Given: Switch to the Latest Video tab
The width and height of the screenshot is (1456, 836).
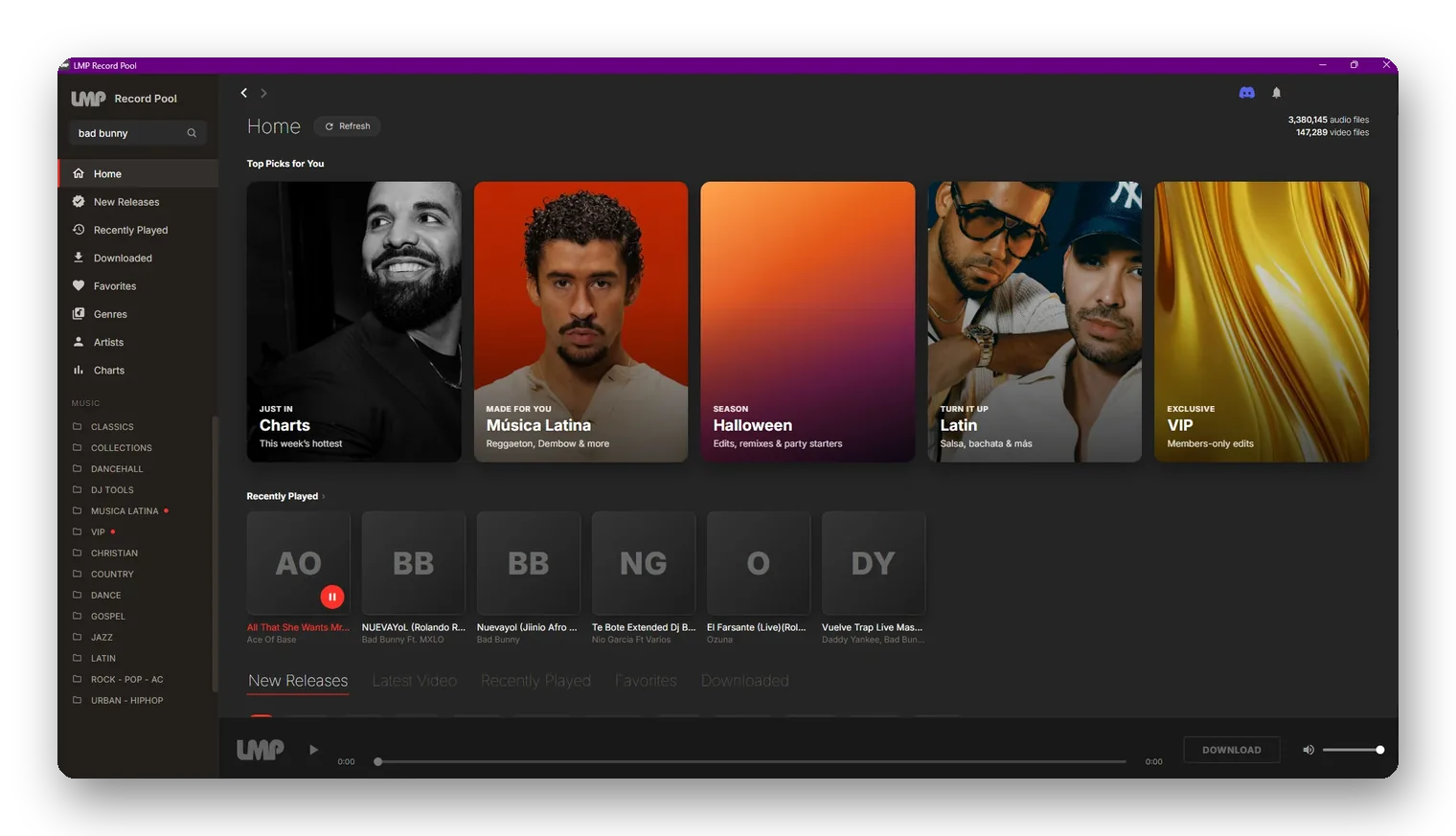Looking at the screenshot, I should pyautogui.click(x=414, y=681).
